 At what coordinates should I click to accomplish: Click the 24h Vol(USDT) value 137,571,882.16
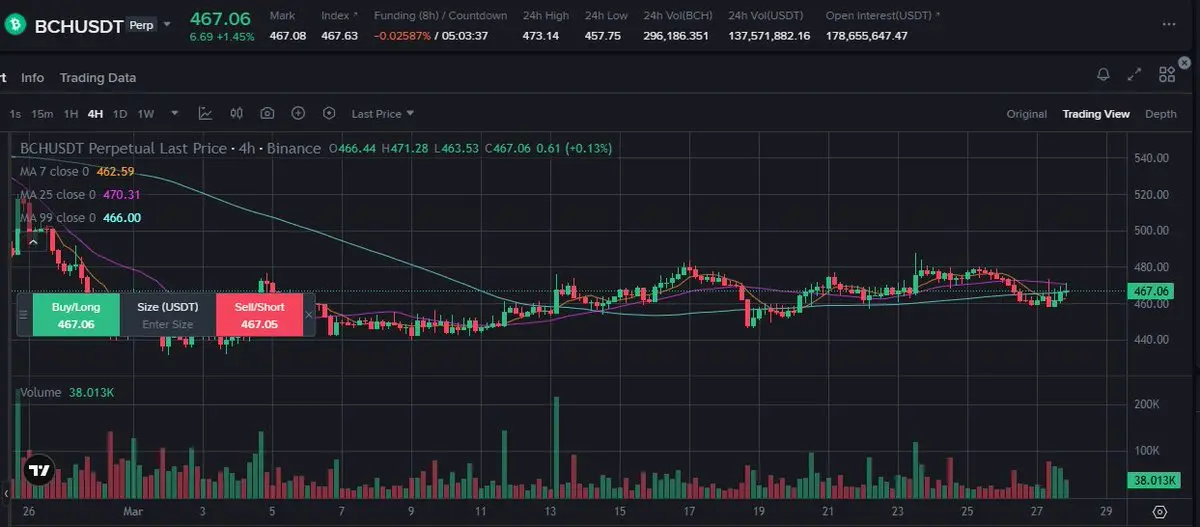[769, 36]
